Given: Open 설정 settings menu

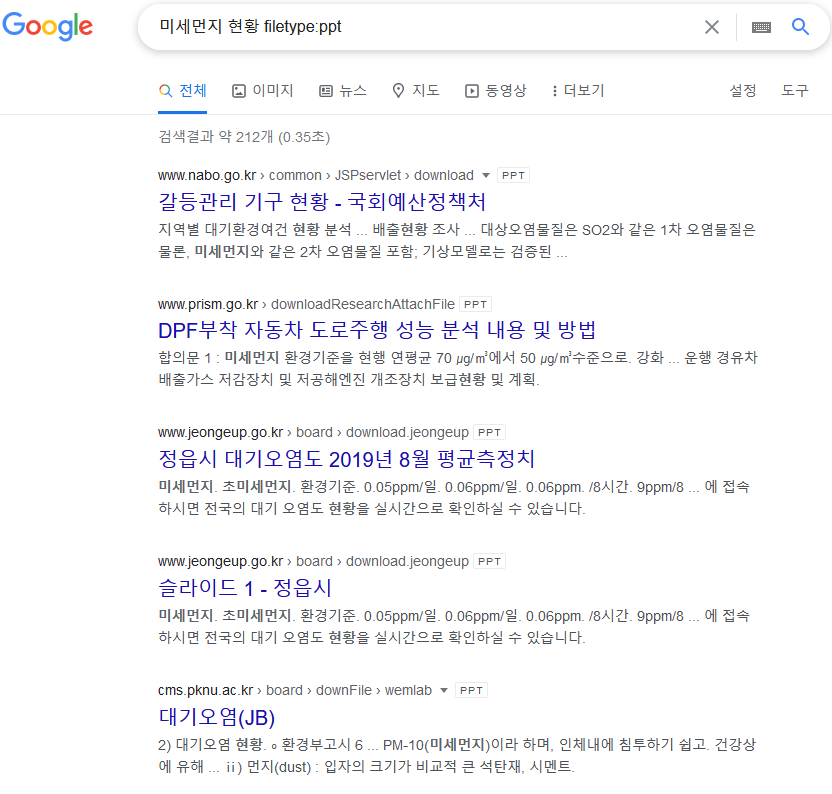Looking at the screenshot, I should tap(742, 91).
